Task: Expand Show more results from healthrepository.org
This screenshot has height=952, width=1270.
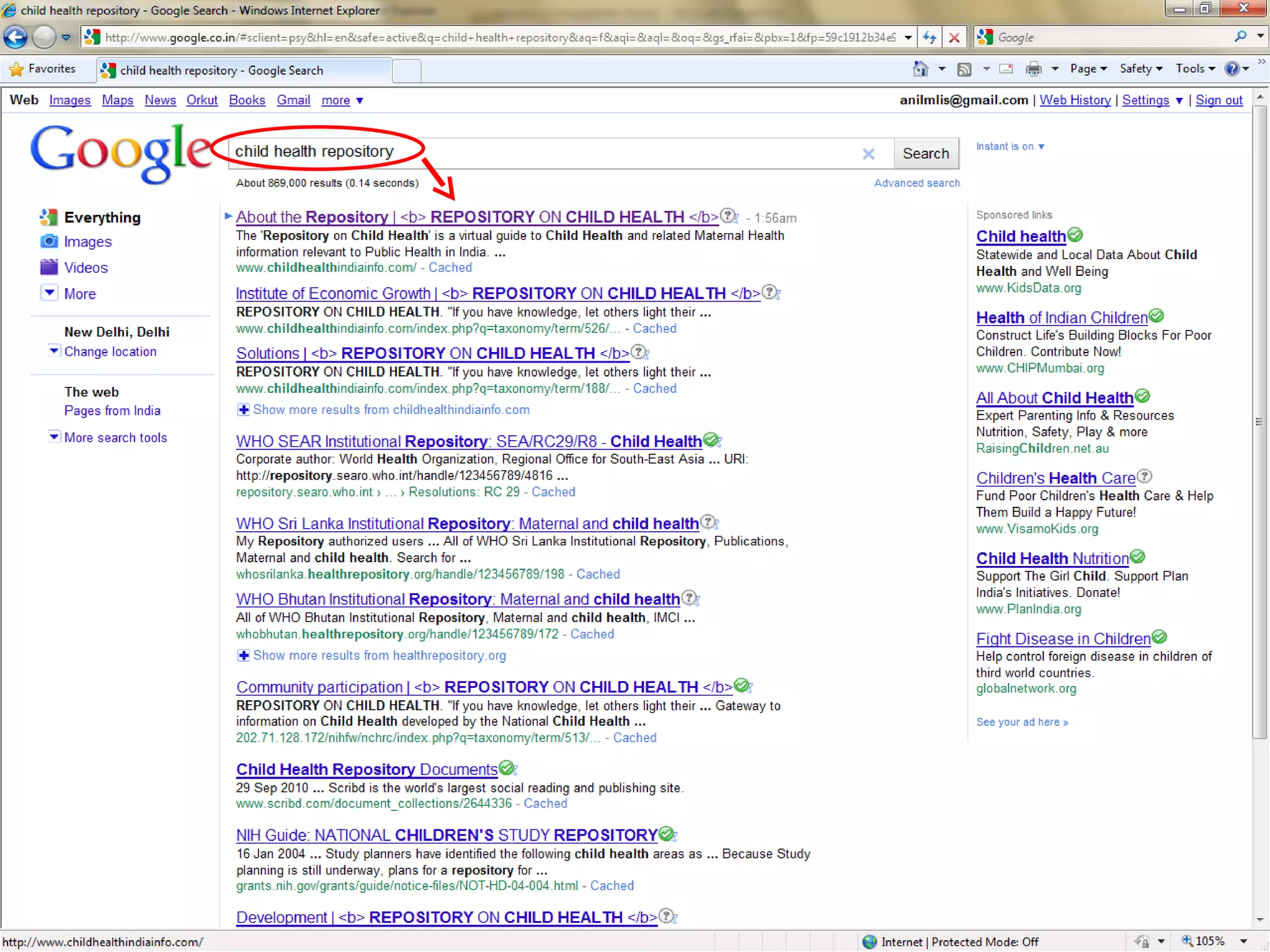Action: coord(379,656)
